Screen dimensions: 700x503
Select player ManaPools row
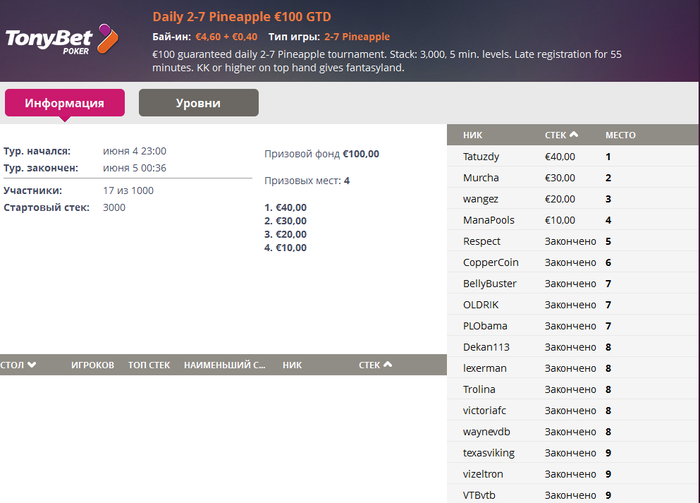pos(572,220)
